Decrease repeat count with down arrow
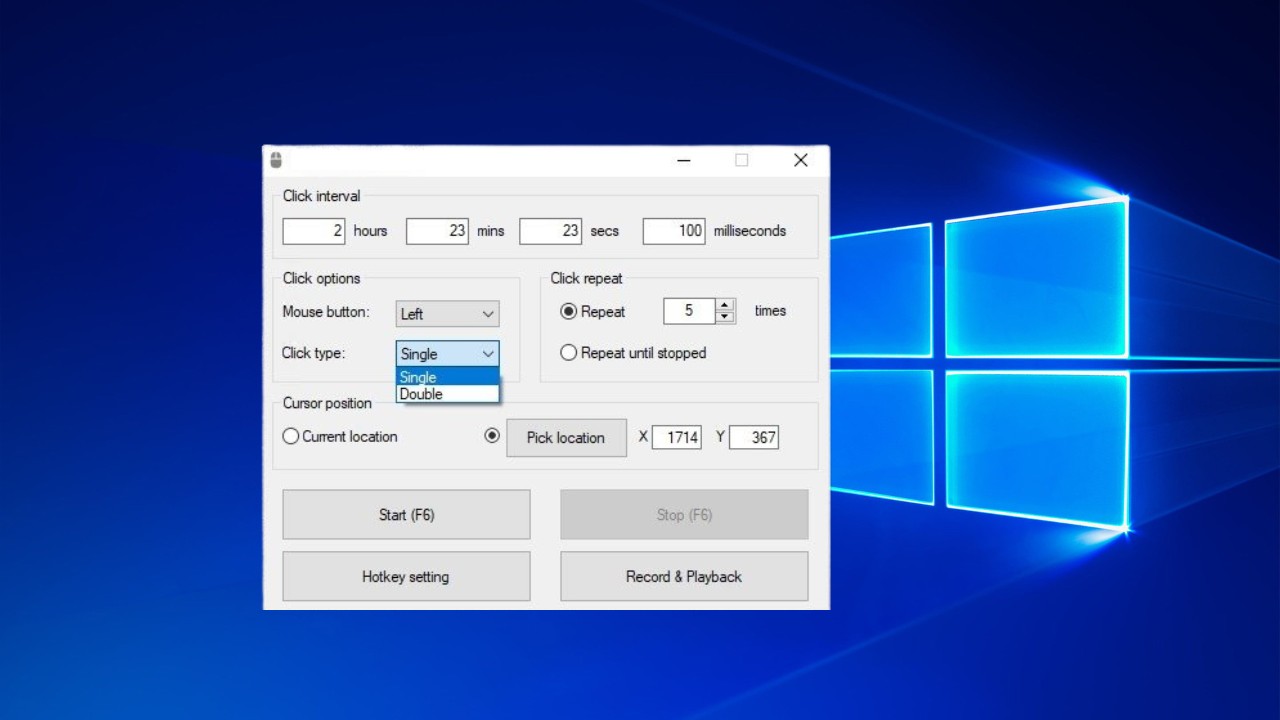The height and width of the screenshot is (720, 1280). point(726,317)
